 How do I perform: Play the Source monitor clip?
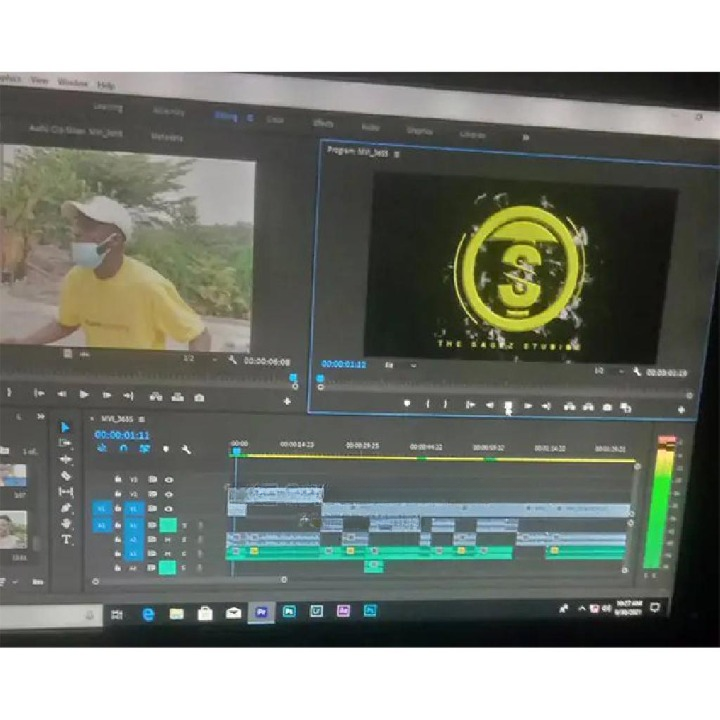(x=84, y=394)
